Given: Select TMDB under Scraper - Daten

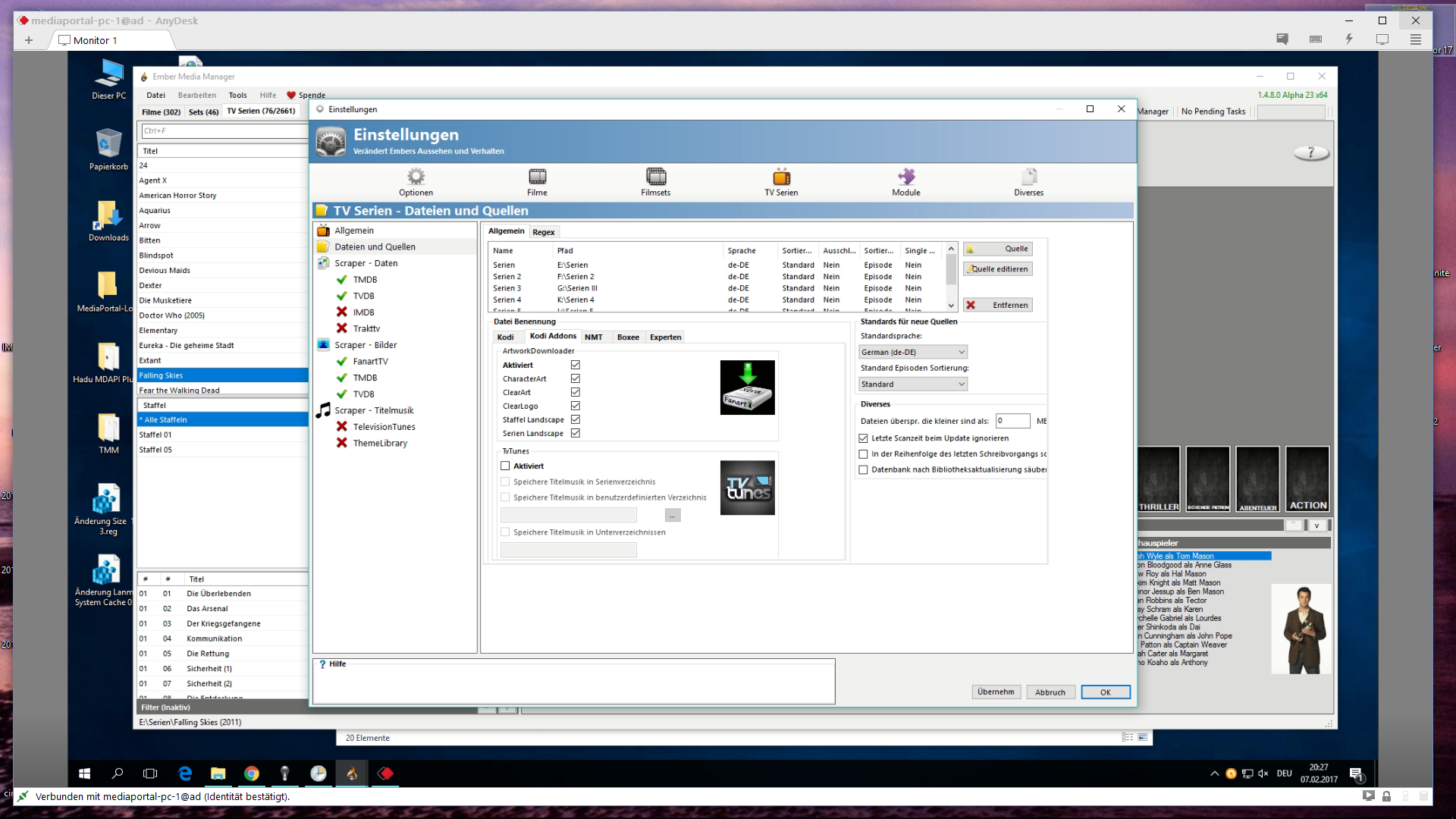Looking at the screenshot, I should click(365, 280).
